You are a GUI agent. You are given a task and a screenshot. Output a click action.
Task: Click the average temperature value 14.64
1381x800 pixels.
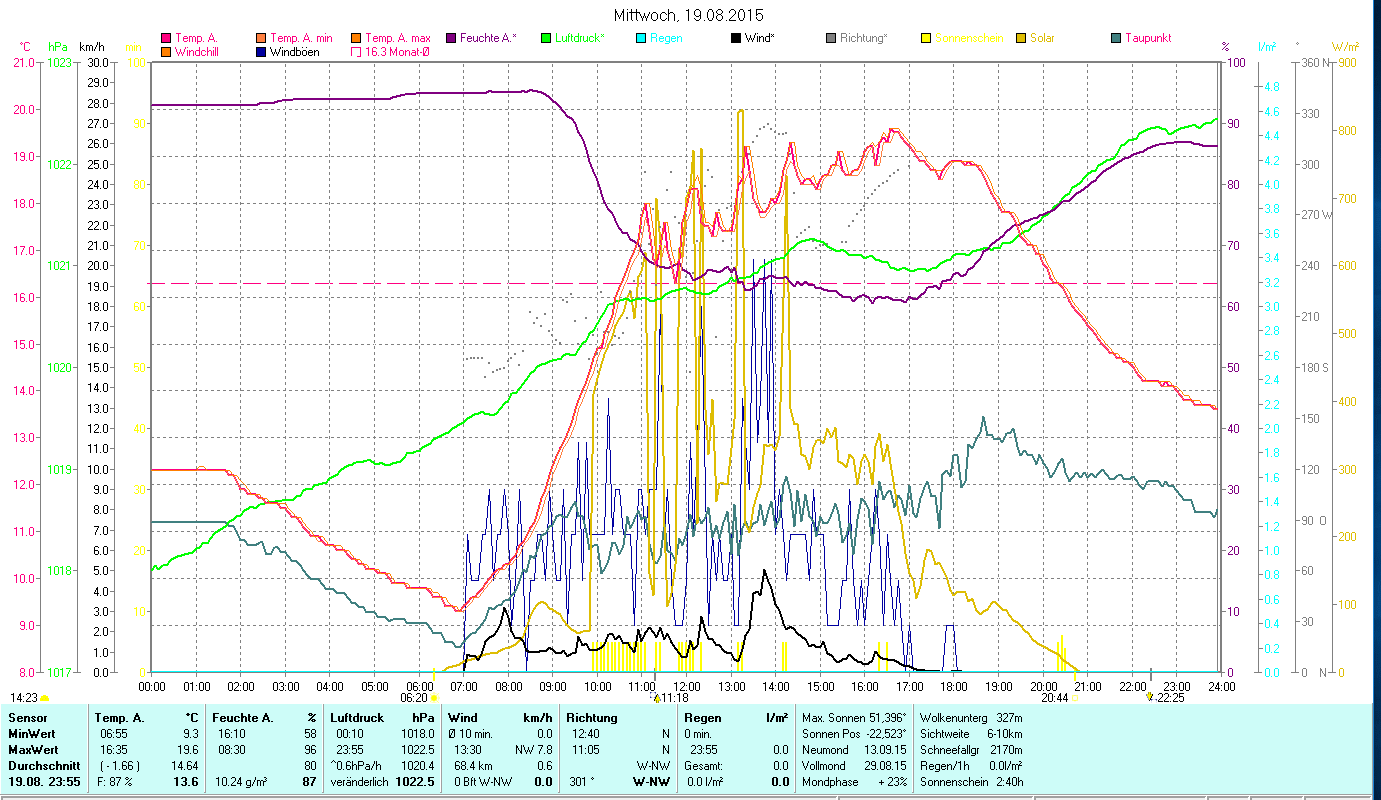coord(184,766)
